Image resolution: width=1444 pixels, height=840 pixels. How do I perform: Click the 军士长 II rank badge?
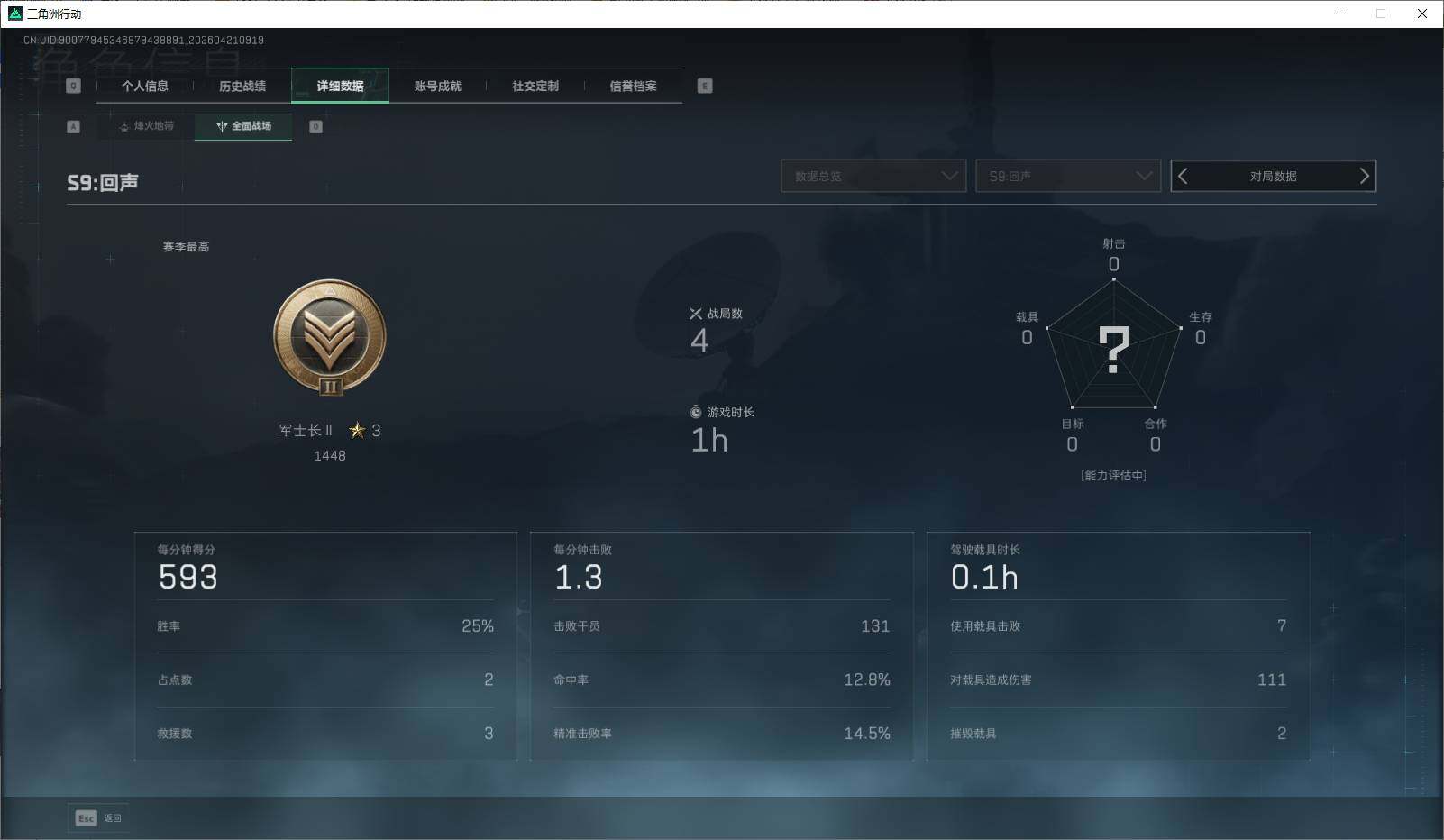(330, 337)
